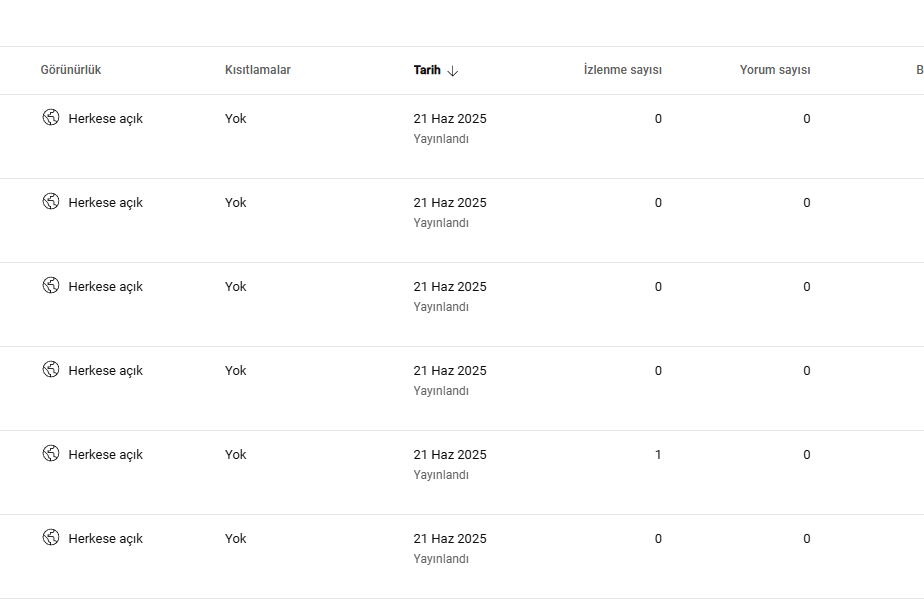Click the Yorum sayısı column header
The image size is (924, 600).
click(775, 70)
